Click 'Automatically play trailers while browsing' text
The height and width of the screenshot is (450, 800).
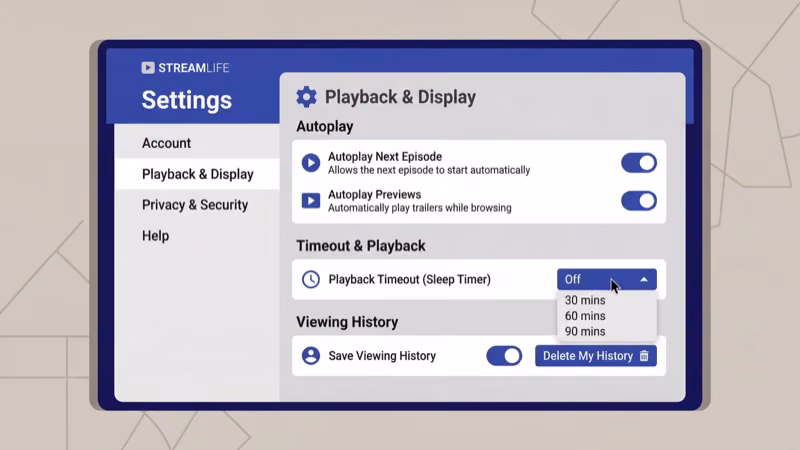pos(419,208)
